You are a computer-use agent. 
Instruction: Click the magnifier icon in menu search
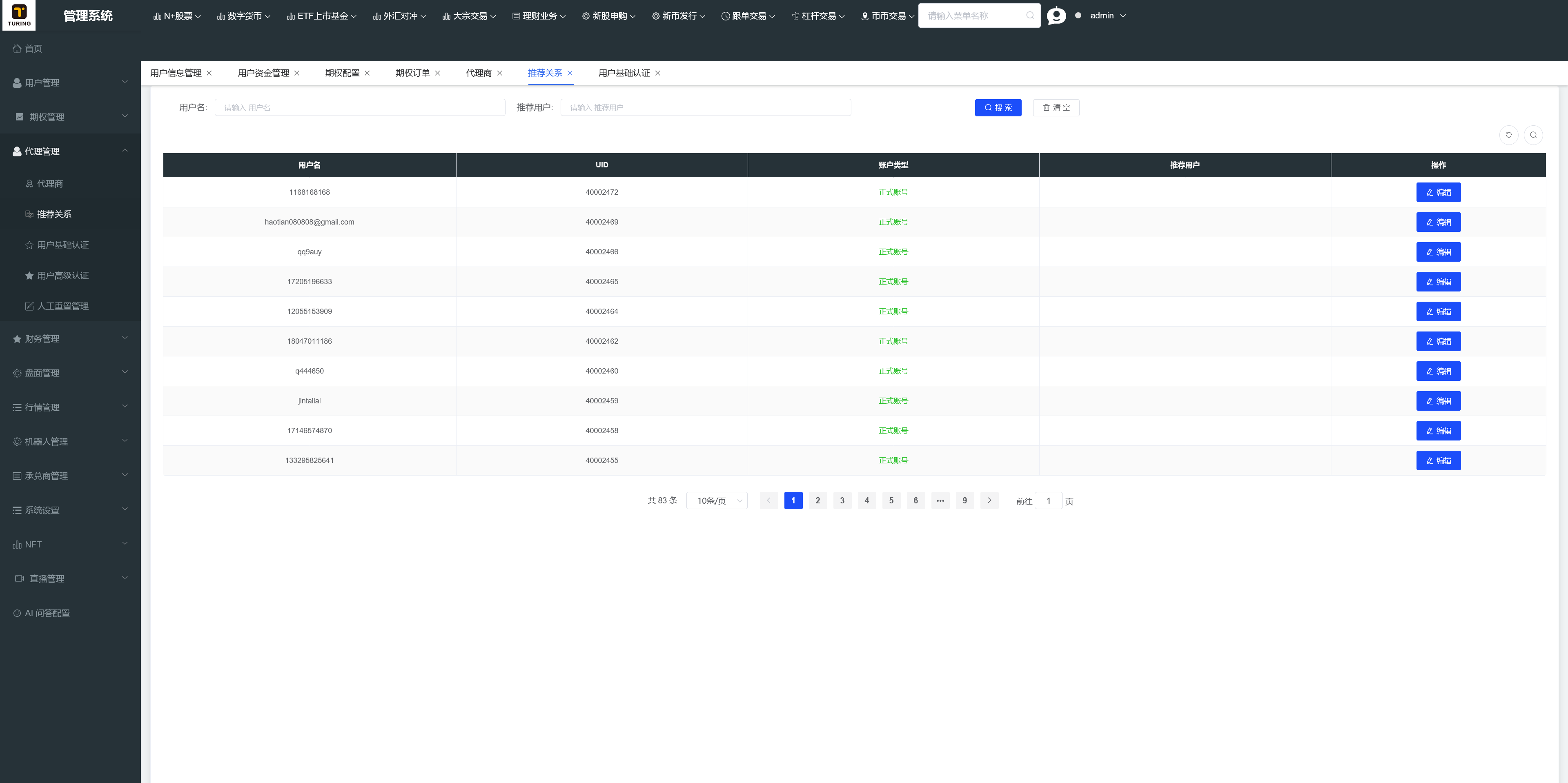[x=1030, y=16]
